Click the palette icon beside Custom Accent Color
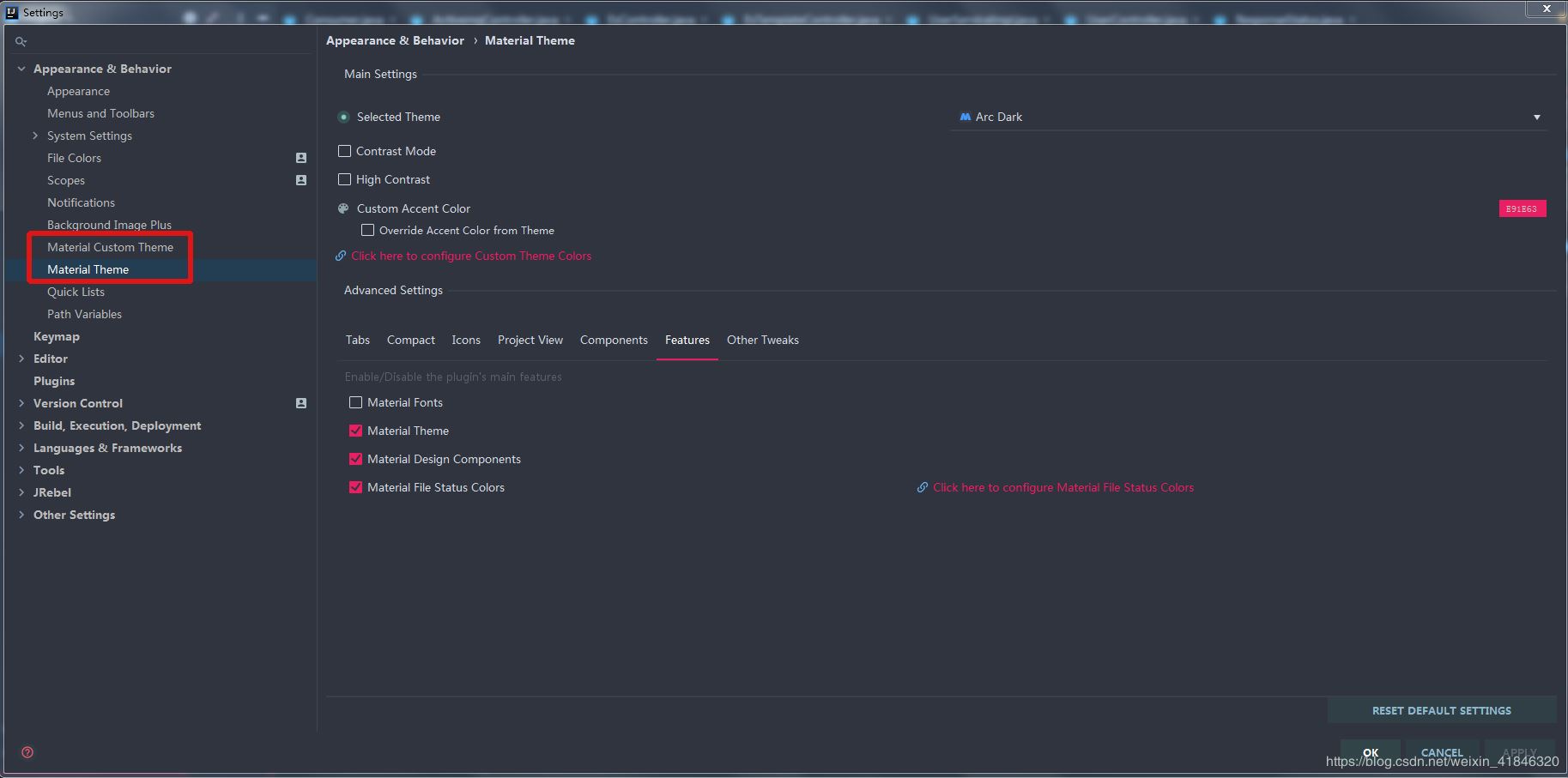1568x778 pixels. (x=342, y=208)
